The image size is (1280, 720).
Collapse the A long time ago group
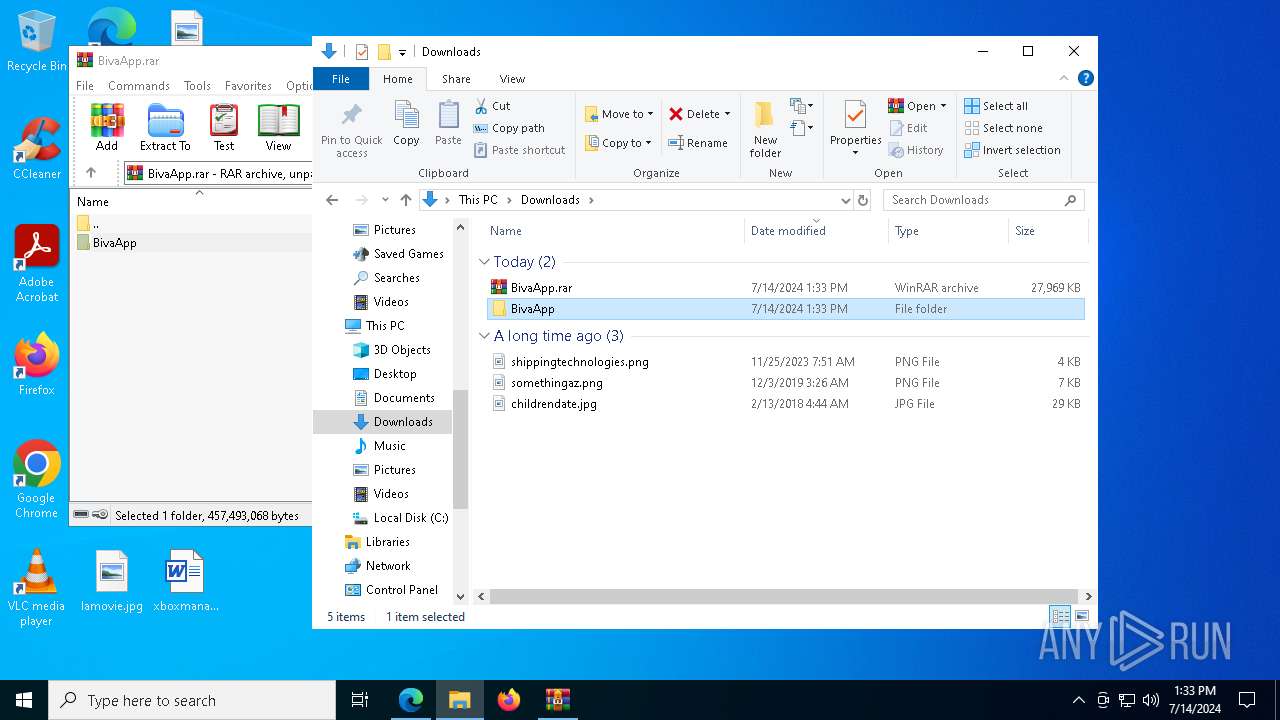(x=485, y=336)
